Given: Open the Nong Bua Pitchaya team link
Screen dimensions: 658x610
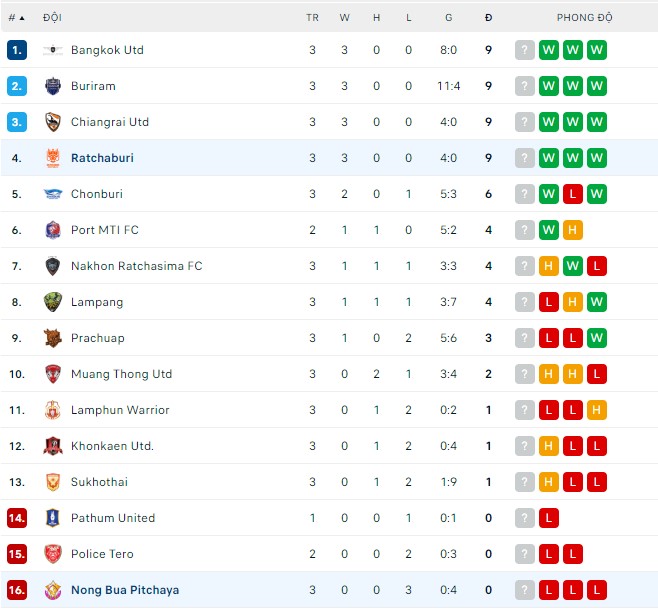Looking at the screenshot, I should coord(125,590).
